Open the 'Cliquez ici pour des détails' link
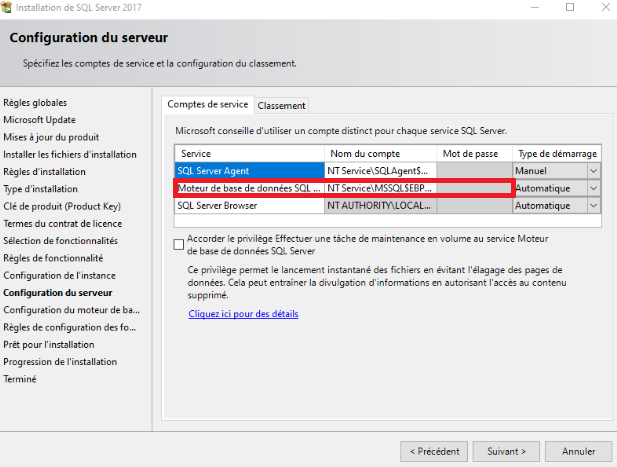 pos(243,314)
